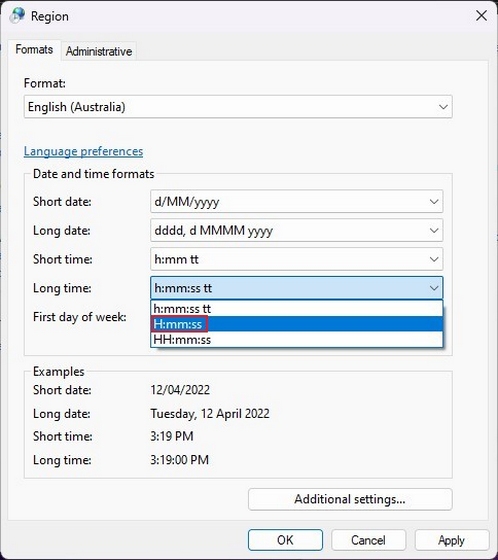Click the example short date '12/04/2022'
This screenshot has height=560, width=498.
click(180, 390)
